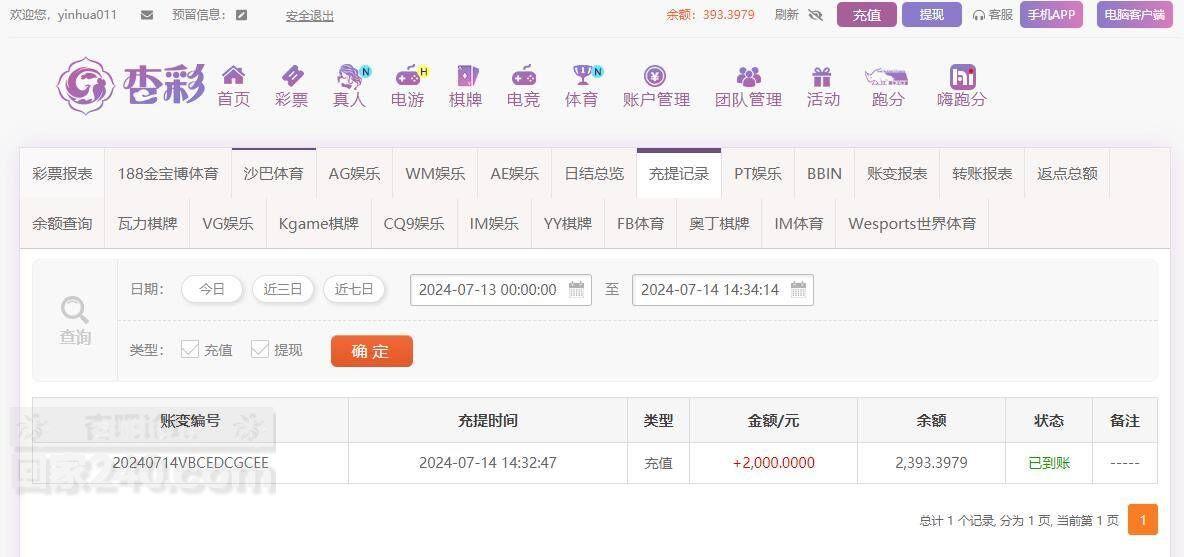Open 账户管理 account management icon

click(x=655, y=75)
